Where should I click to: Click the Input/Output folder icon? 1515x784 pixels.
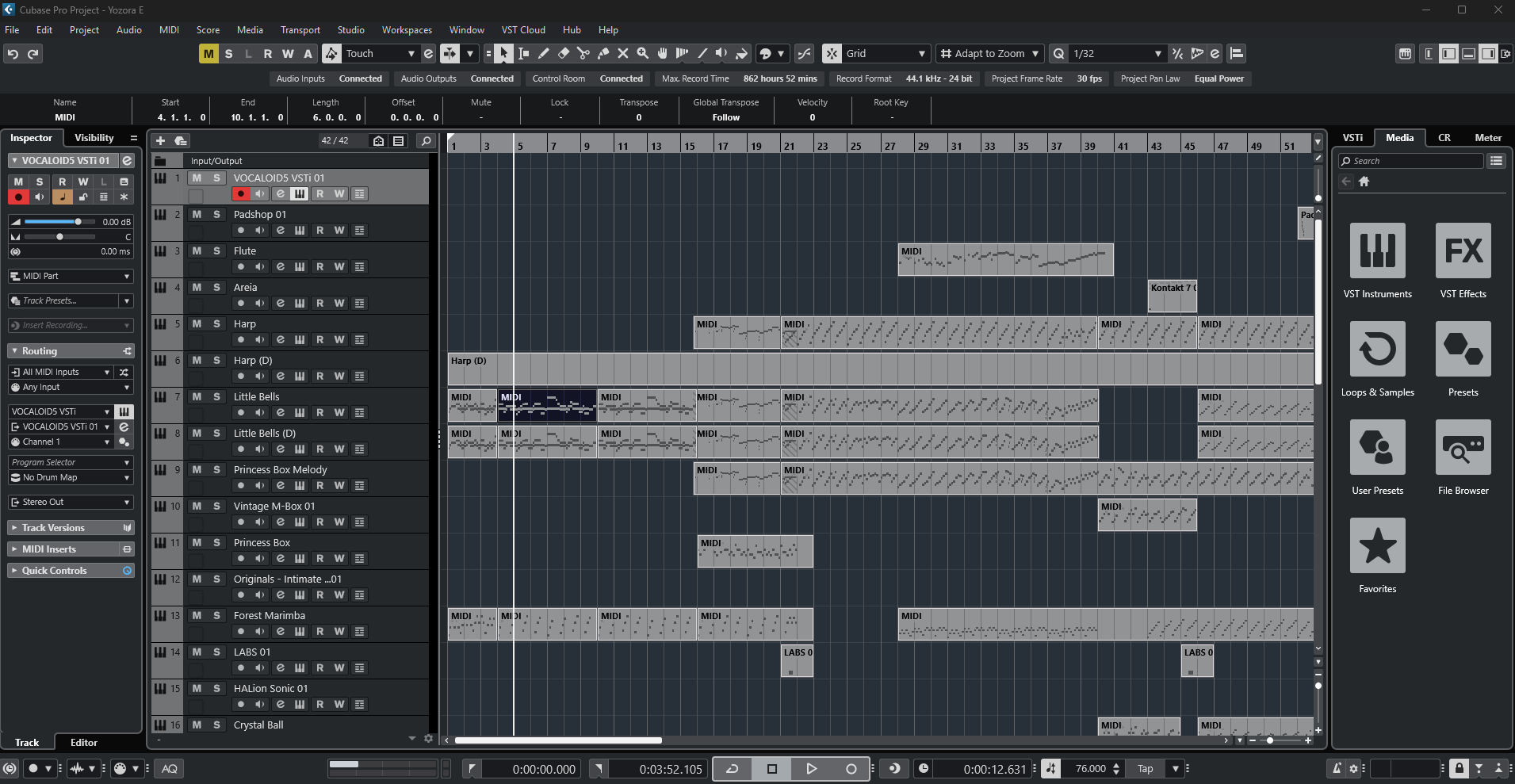pyautogui.click(x=160, y=161)
